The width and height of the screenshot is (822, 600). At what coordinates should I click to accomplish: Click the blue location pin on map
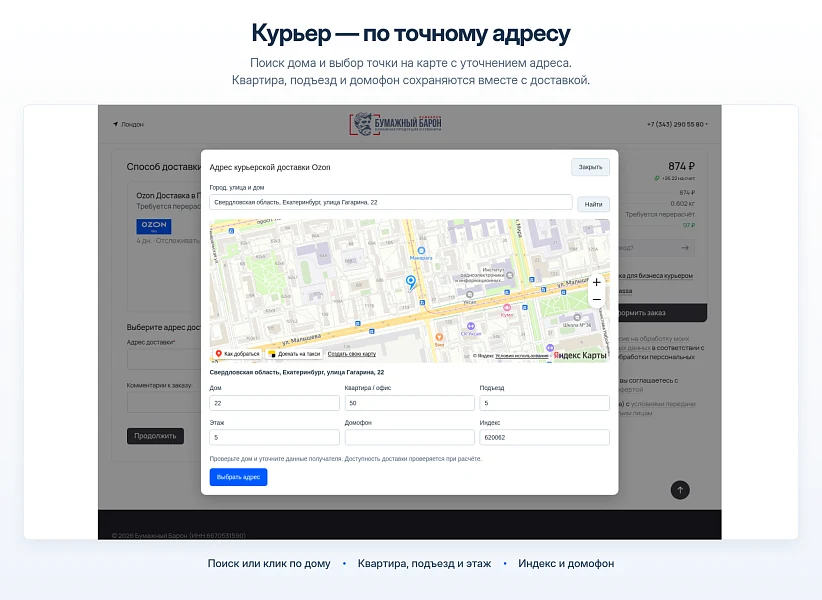pyautogui.click(x=411, y=282)
